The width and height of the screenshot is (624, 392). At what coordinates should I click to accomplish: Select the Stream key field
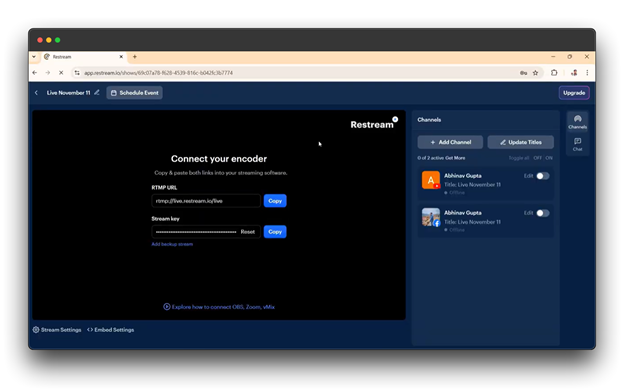[206, 232]
